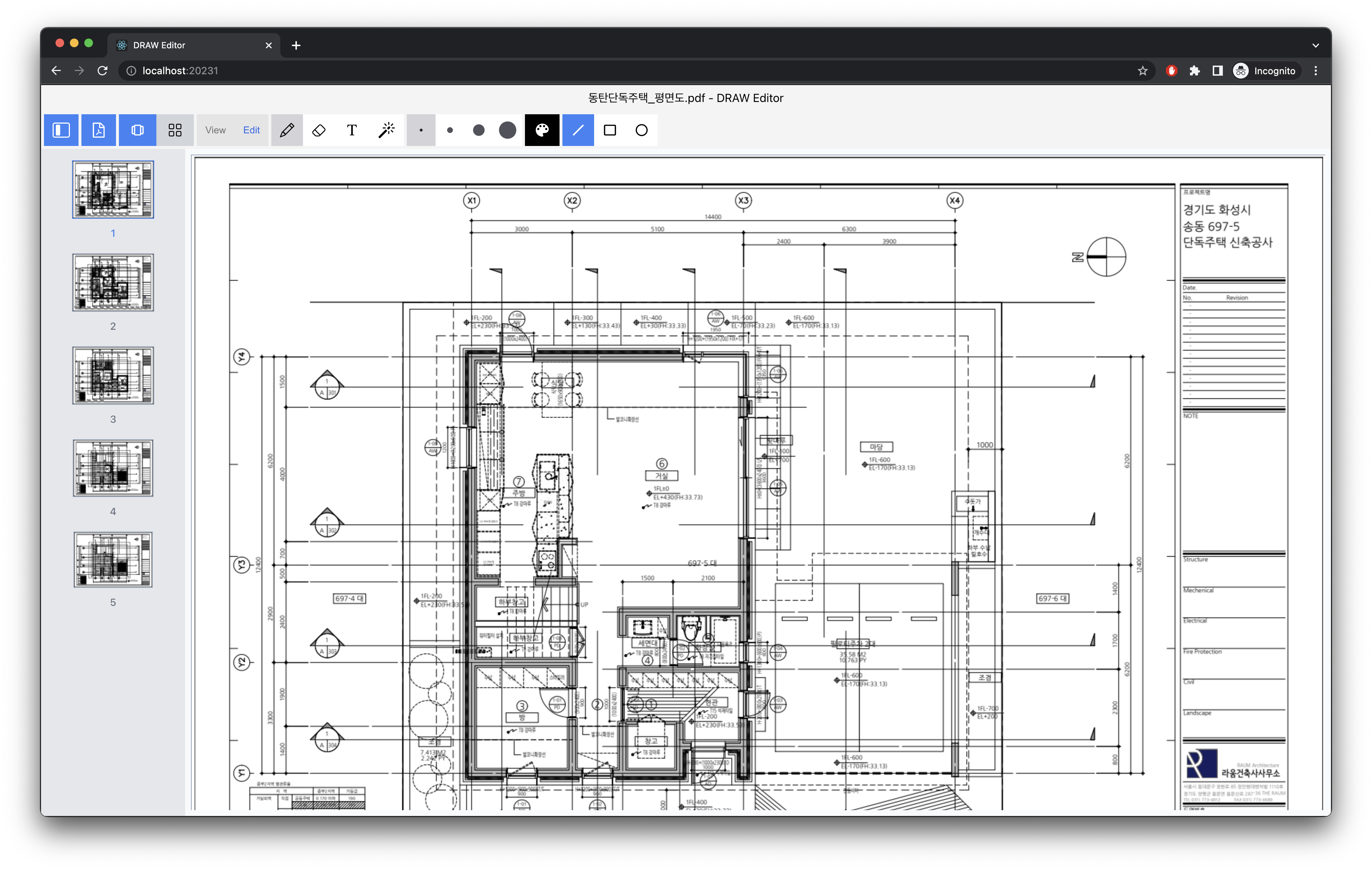
Task: Select the eraser tool
Action: (x=319, y=130)
